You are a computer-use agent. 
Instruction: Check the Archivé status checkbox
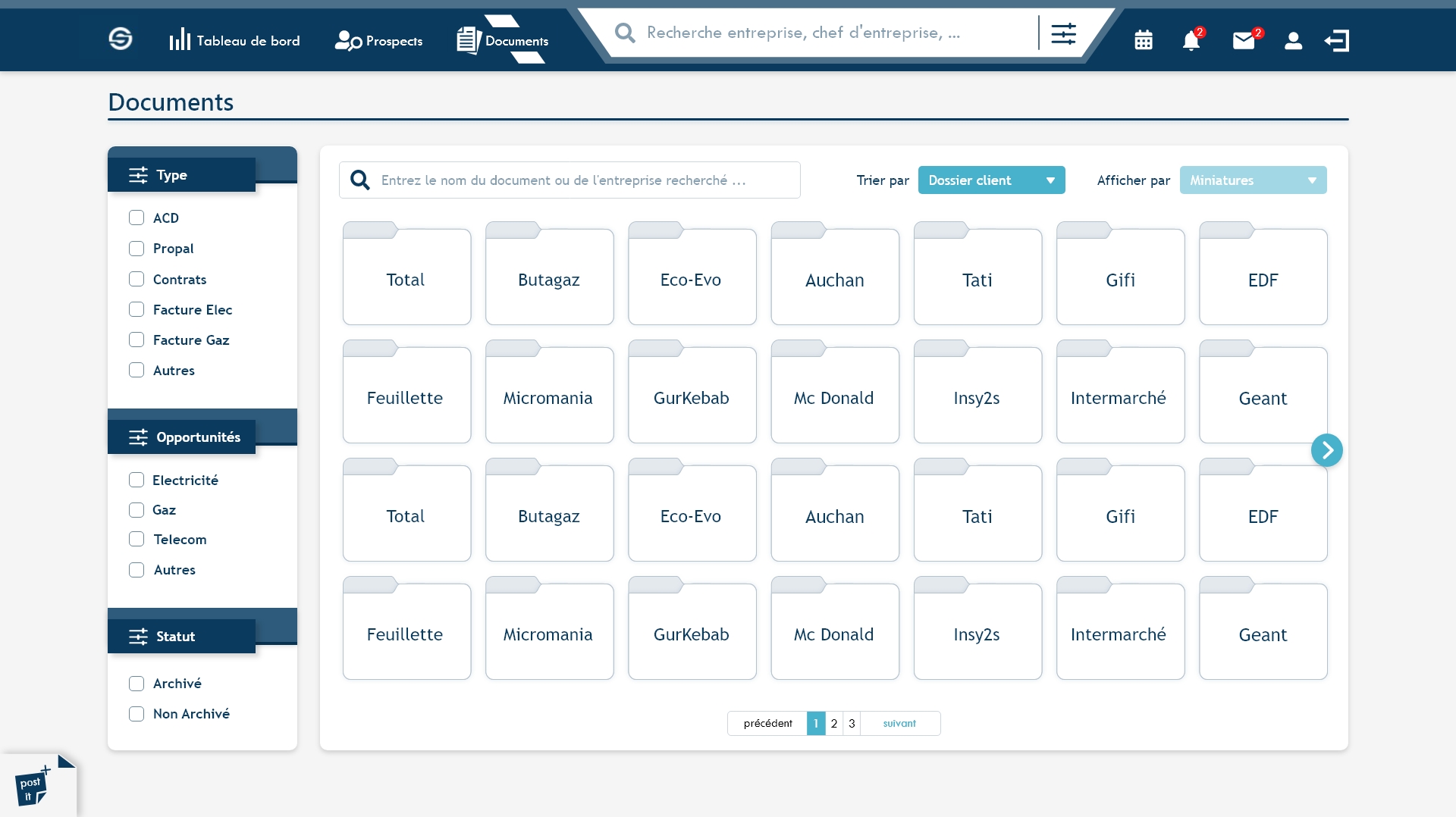coord(136,684)
